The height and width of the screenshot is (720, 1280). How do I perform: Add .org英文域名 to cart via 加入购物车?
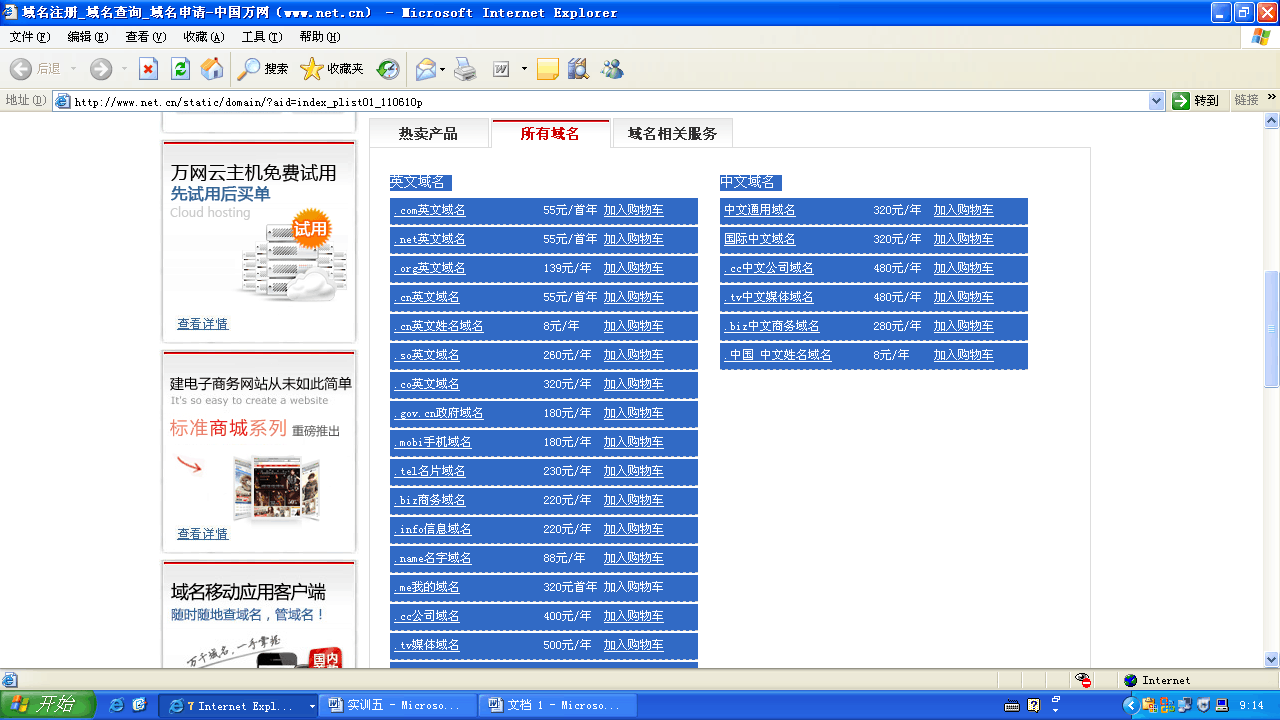pyautogui.click(x=633, y=268)
